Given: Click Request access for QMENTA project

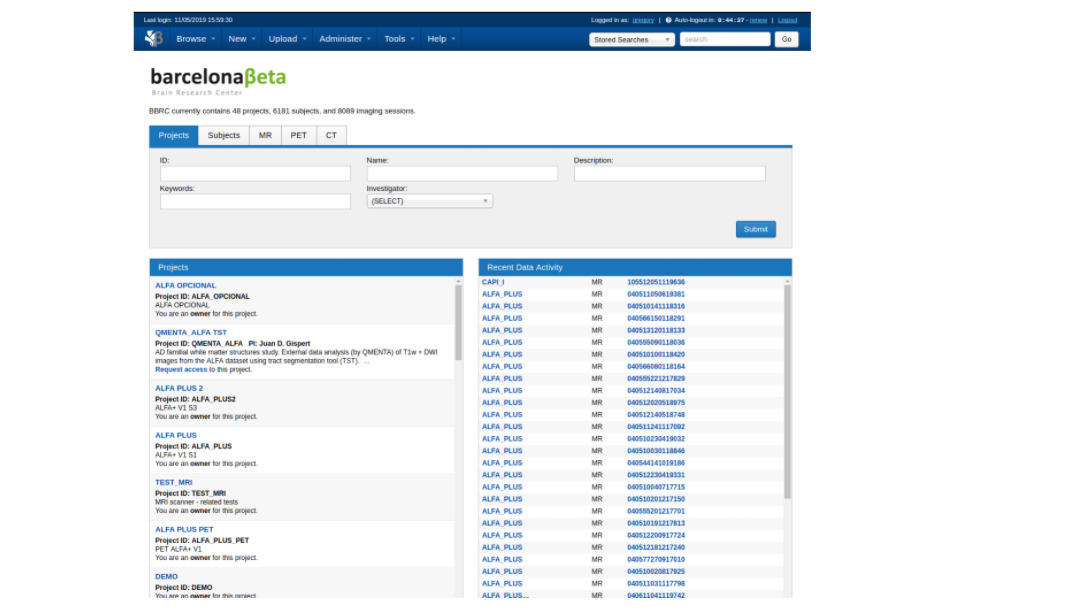Looking at the screenshot, I should point(181,369).
